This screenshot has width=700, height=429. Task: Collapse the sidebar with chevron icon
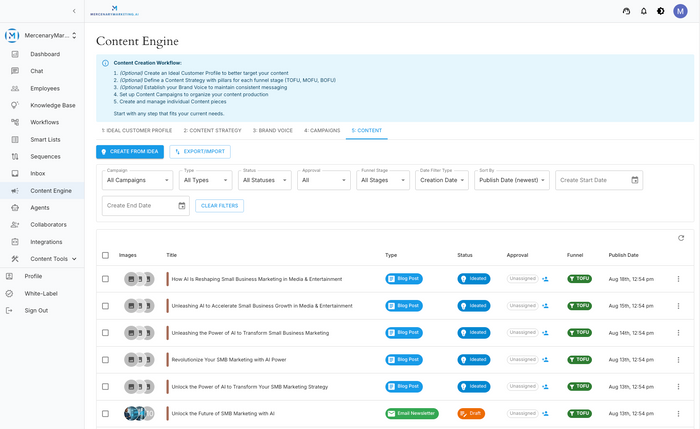click(x=74, y=11)
